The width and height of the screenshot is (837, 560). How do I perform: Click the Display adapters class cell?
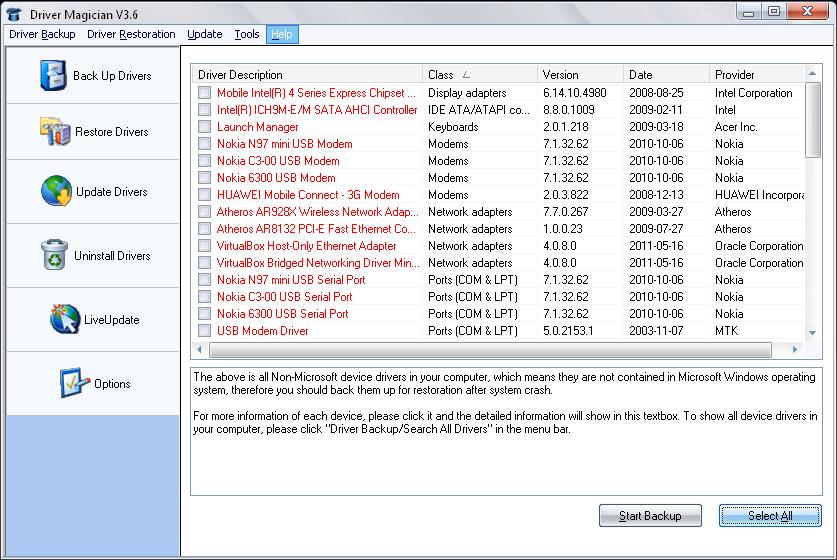(x=467, y=93)
